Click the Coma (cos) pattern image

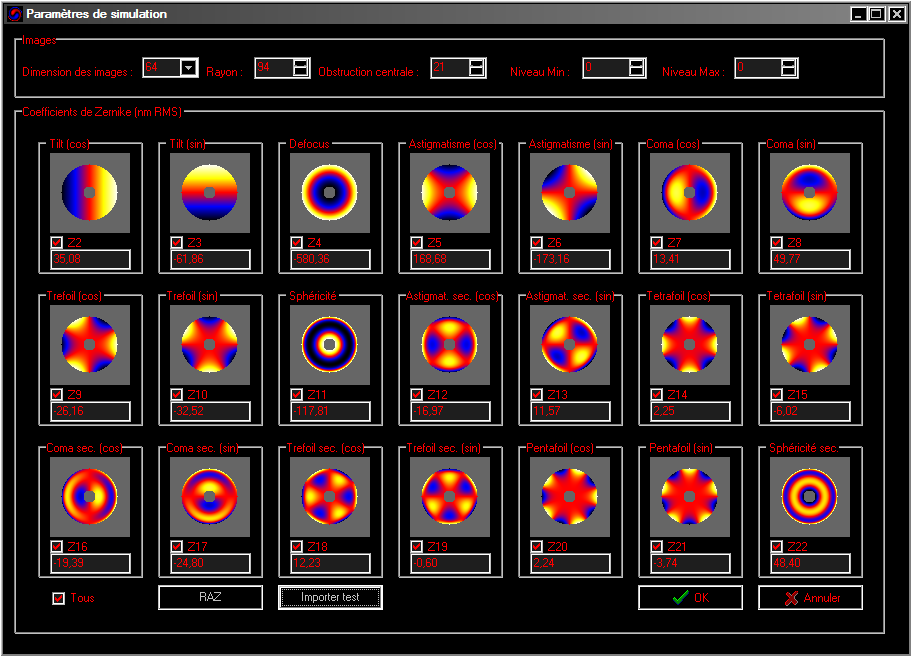tap(690, 193)
